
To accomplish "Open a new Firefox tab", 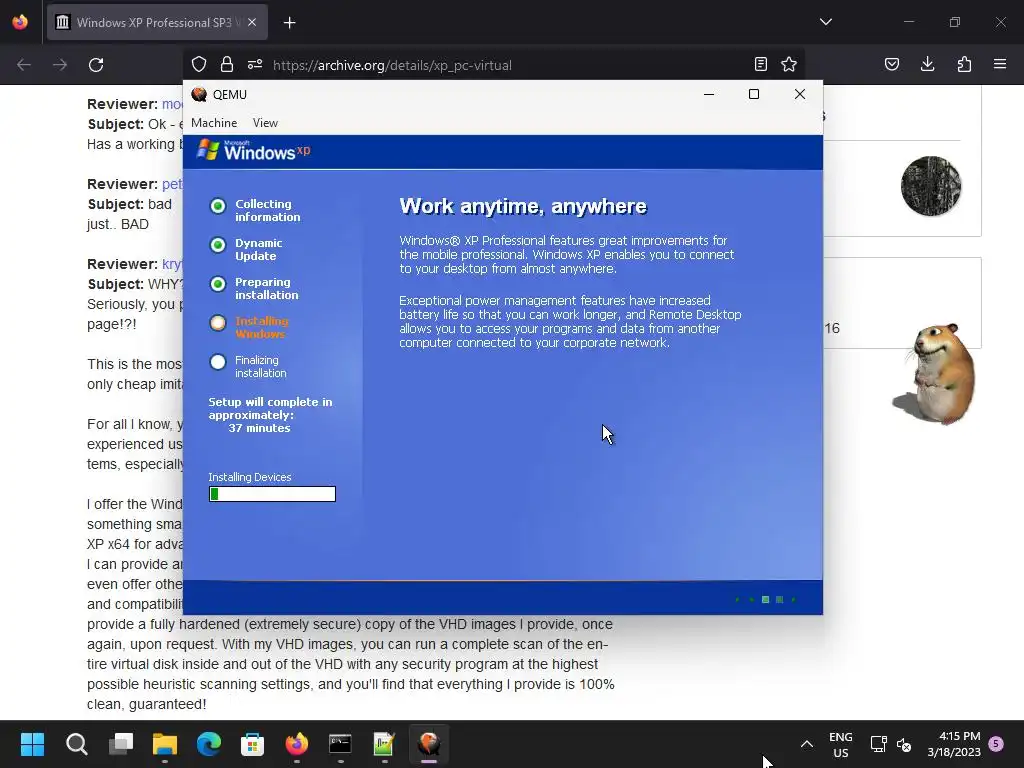I will [289, 23].
